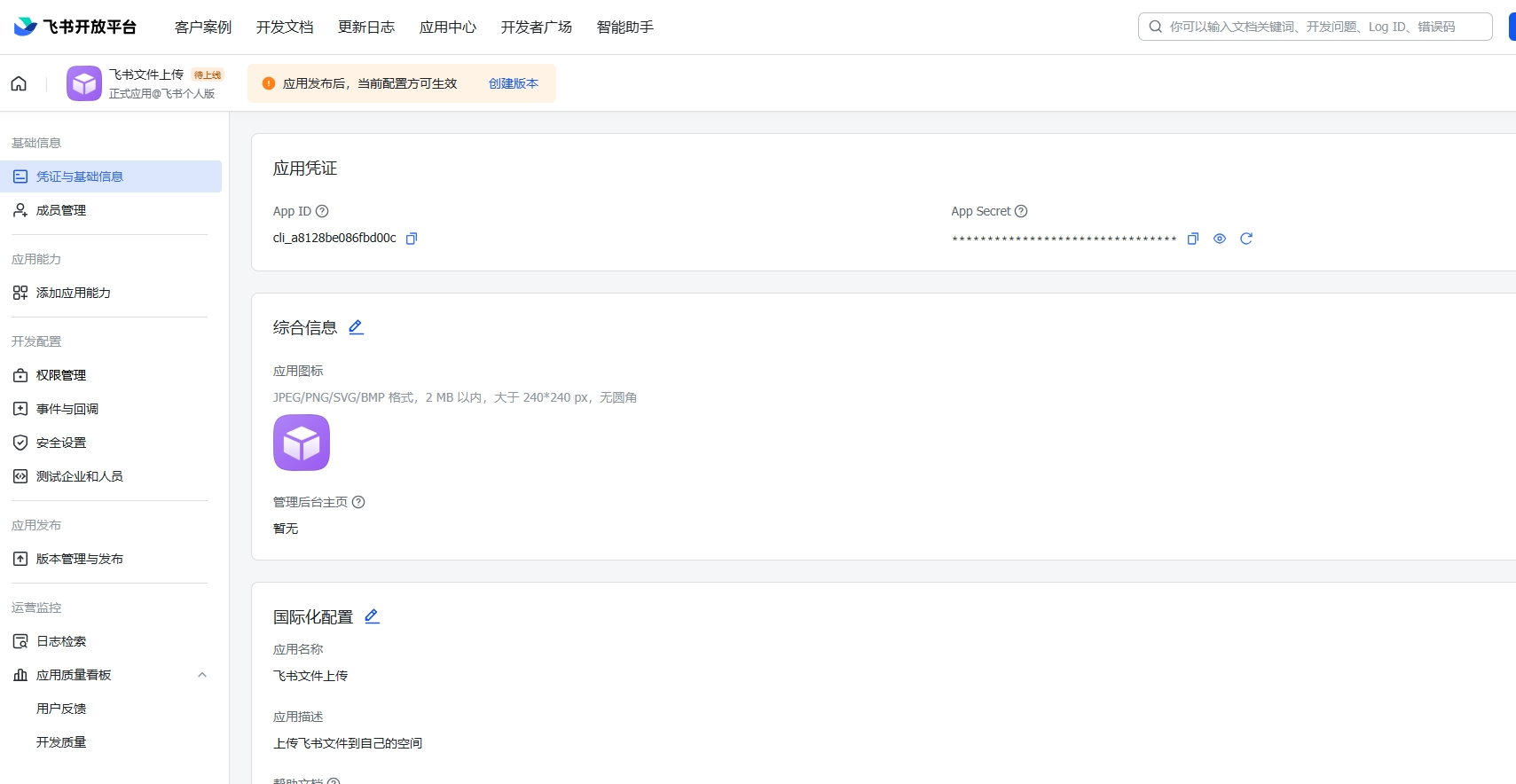Click the app description 上传飞书文件到自己的空间

(348, 743)
